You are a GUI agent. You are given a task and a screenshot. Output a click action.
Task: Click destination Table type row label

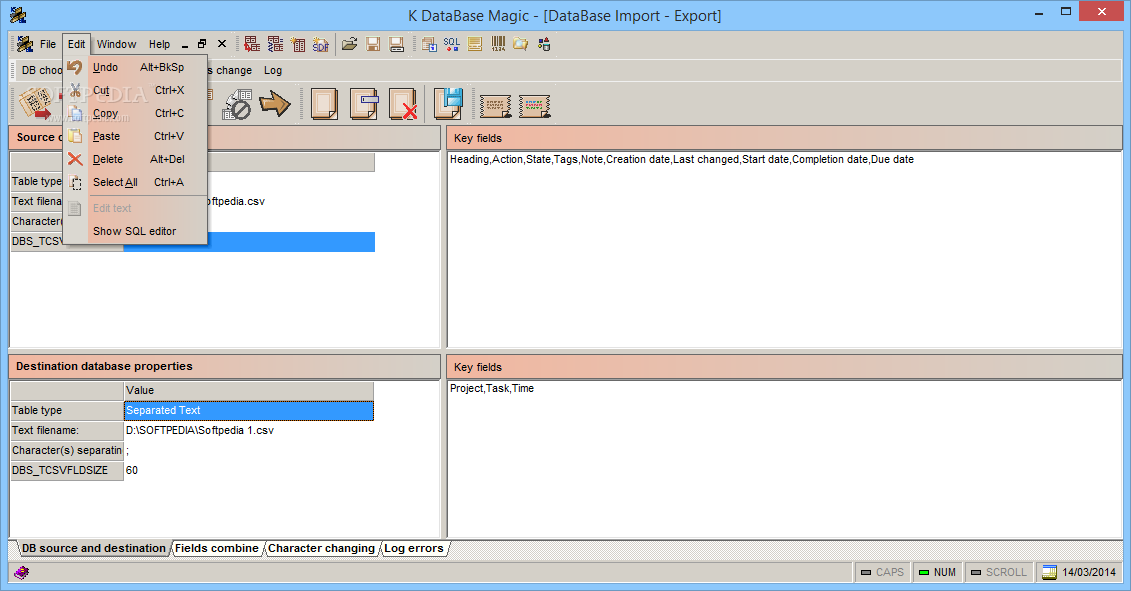(x=67, y=411)
